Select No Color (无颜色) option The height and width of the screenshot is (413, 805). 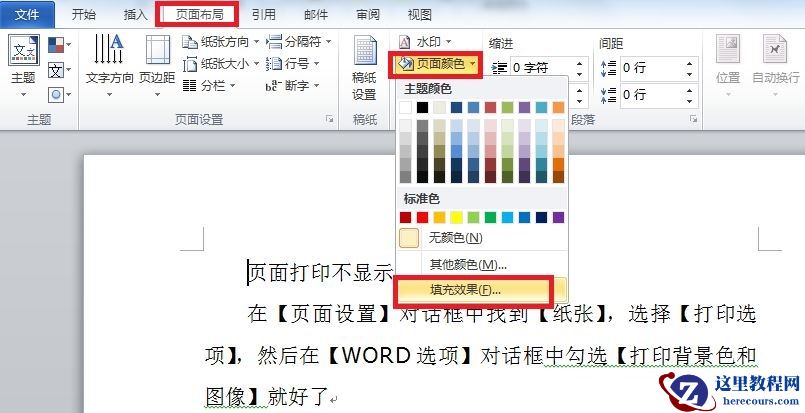point(454,238)
